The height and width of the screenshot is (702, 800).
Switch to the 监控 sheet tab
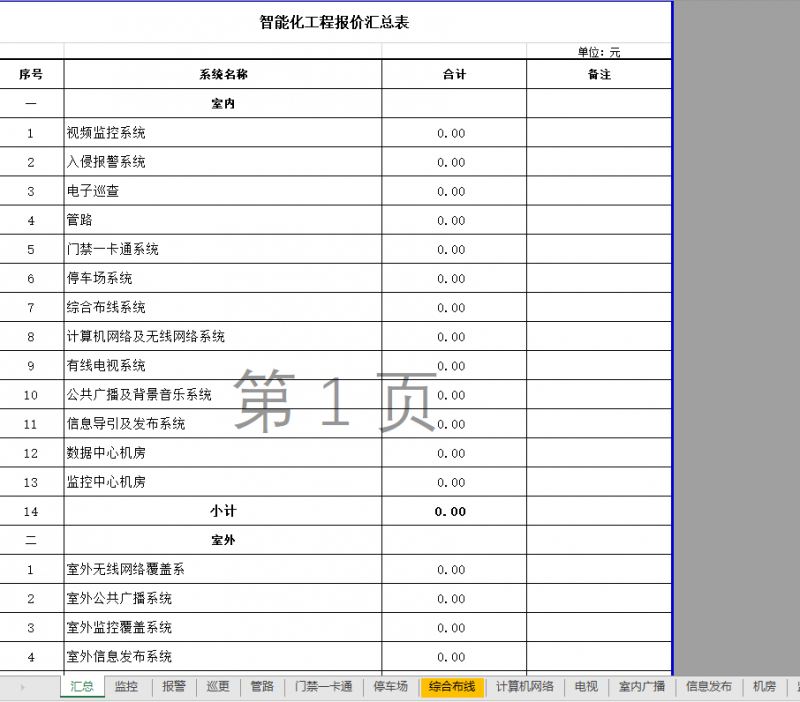[126, 687]
